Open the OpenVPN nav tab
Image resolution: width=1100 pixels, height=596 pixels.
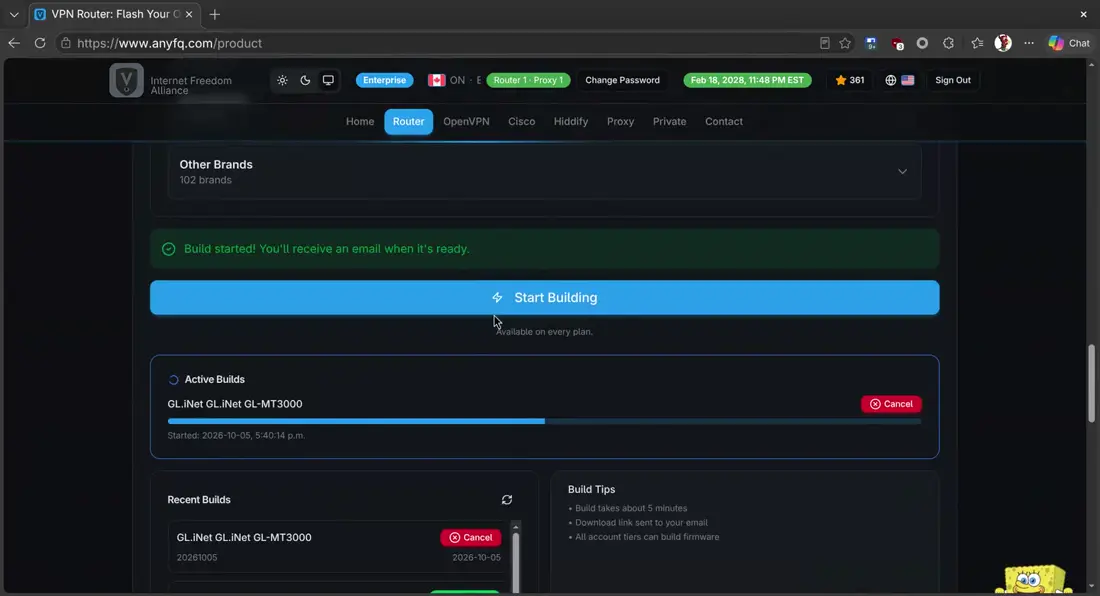tap(466, 121)
